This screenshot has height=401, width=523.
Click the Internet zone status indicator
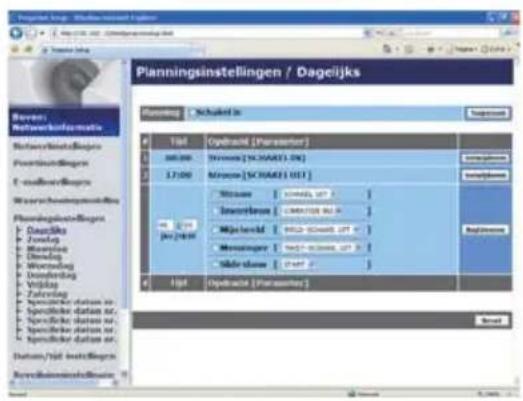pyautogui.click(x=364, y=394)
